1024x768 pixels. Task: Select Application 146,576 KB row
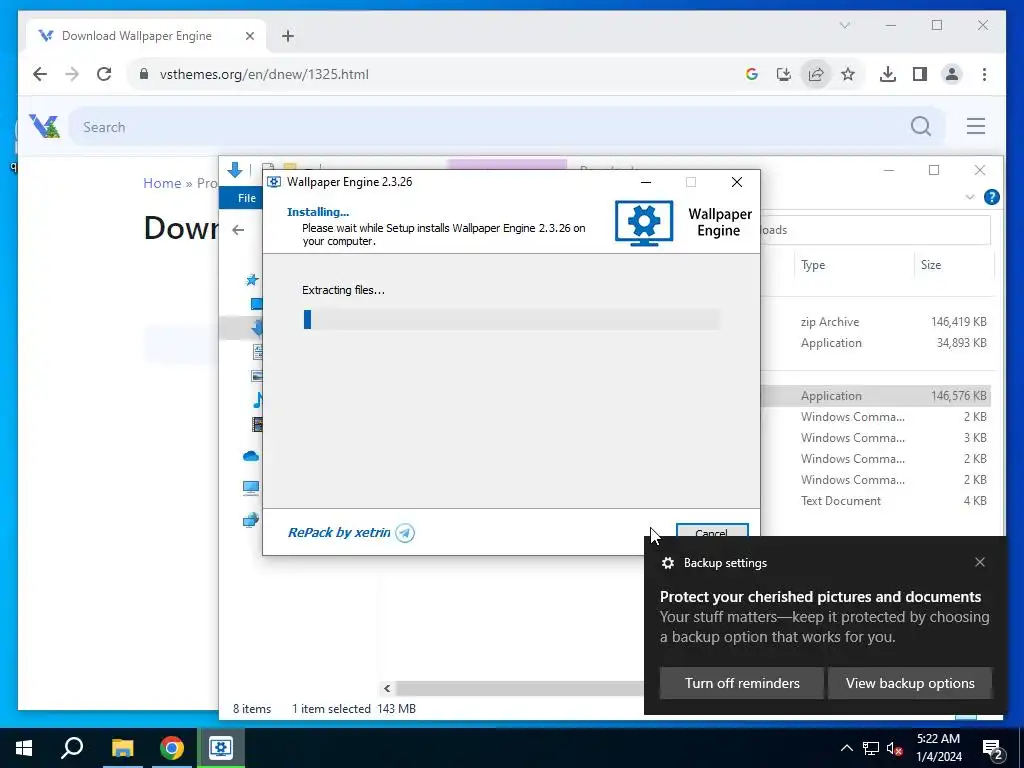coord(878,396)
